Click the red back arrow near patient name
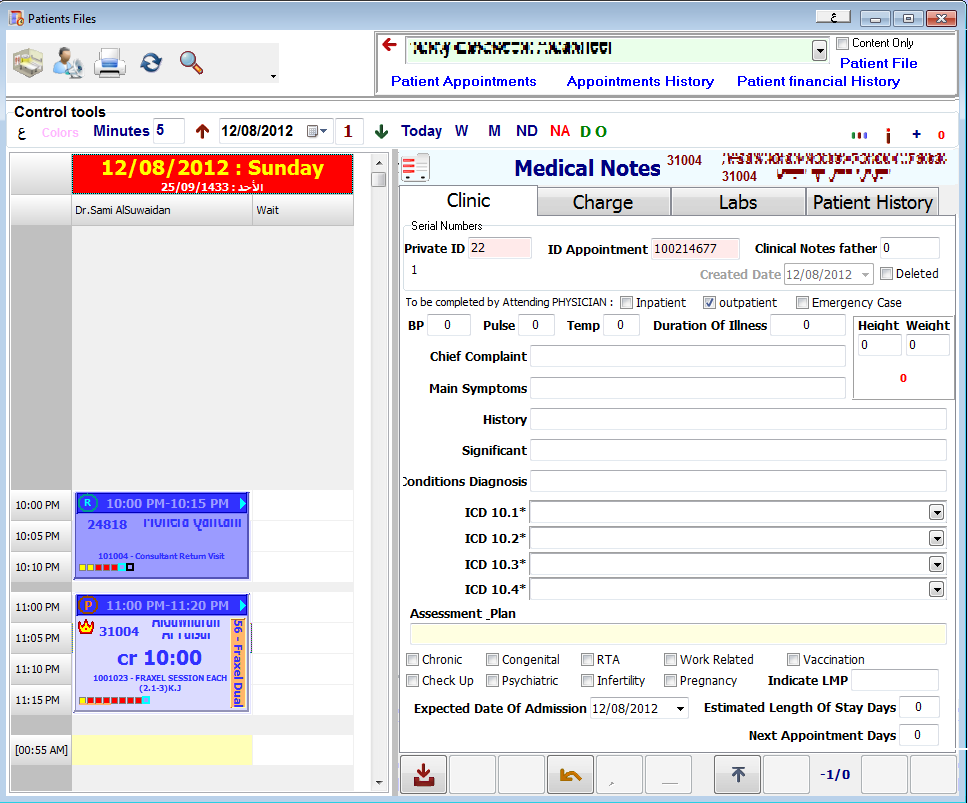Viewport: 968px width, 803px height. (389, 46)
